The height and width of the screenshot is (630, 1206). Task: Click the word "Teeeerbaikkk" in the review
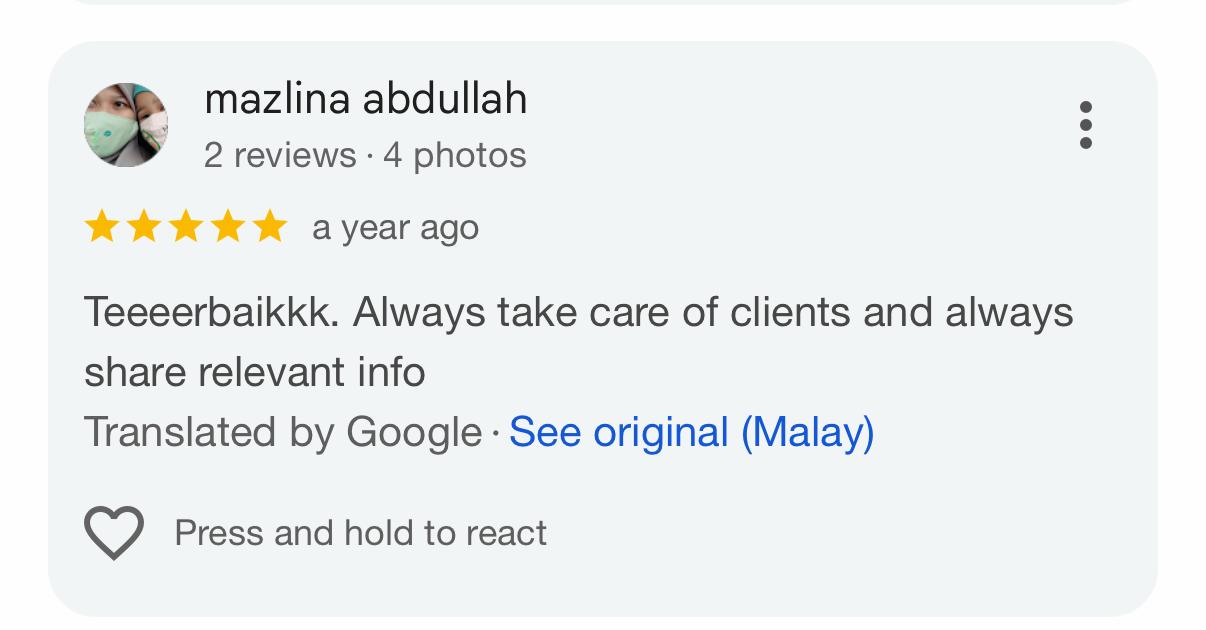[211, 313]
